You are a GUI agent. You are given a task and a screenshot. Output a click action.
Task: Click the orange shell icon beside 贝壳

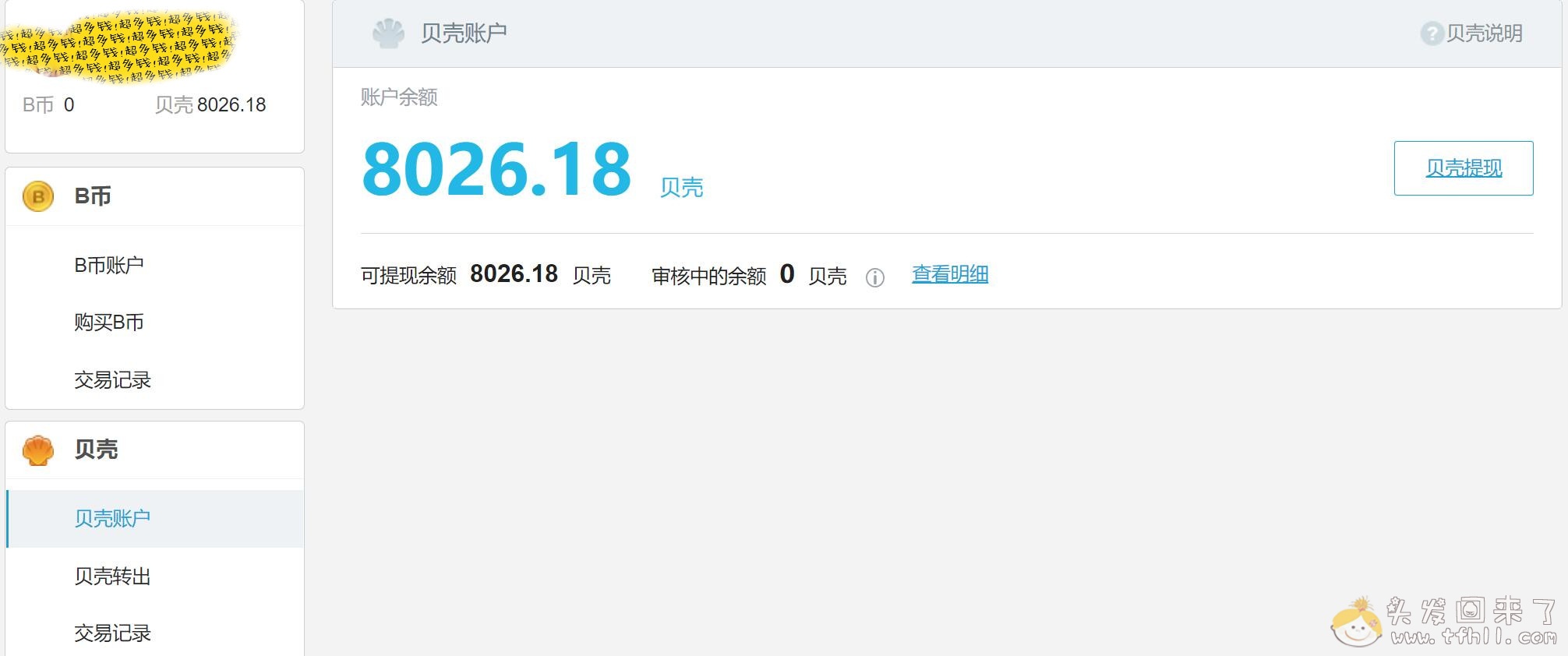[38, 450]
